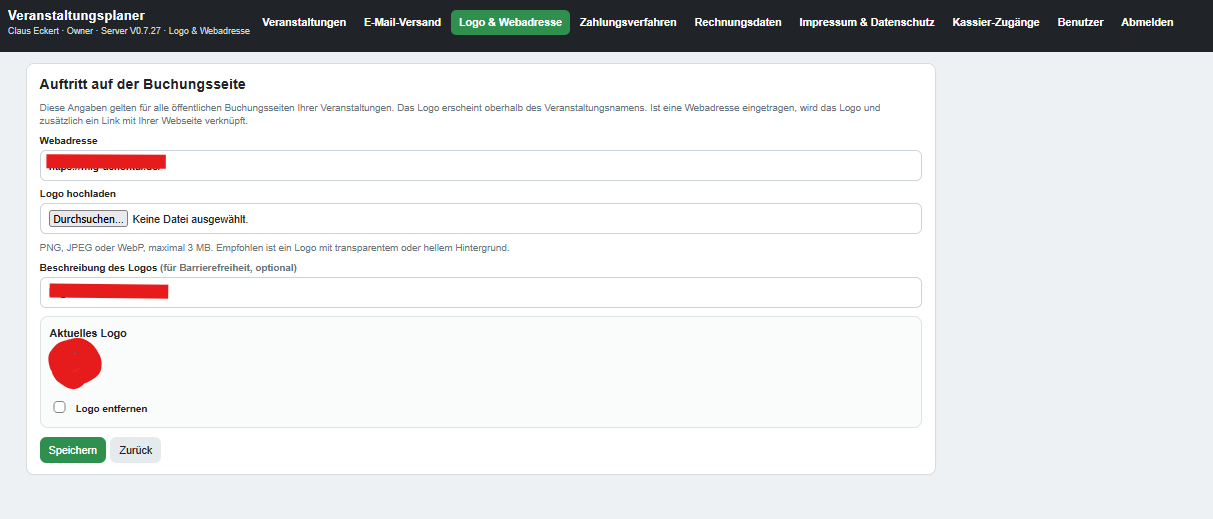
Task: Click the Logo entfernen label
Action: 111,408
